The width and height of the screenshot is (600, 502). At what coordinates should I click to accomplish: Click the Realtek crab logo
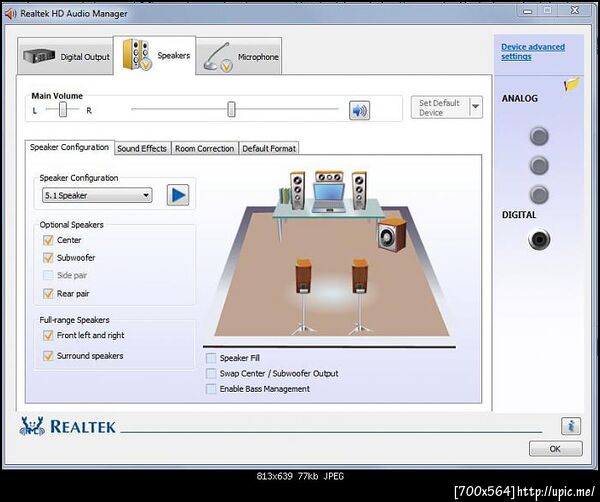tap(32, 426)
